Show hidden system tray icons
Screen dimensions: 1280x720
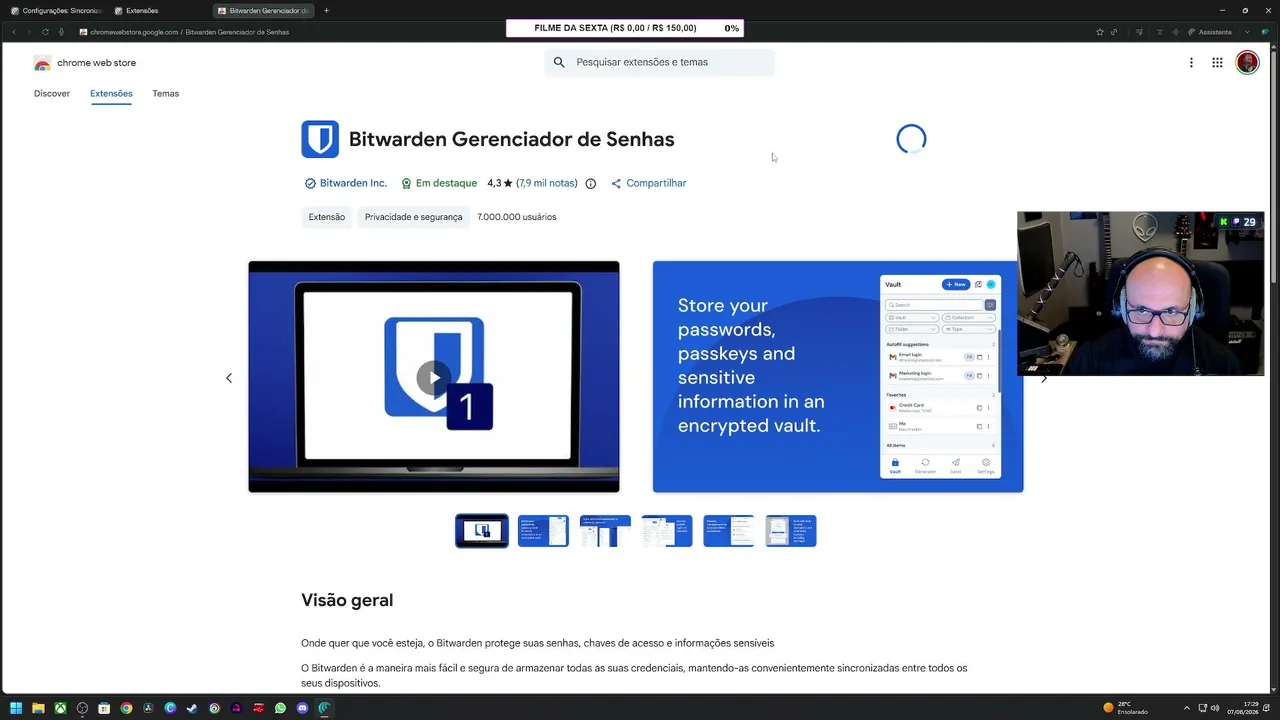click(x=1186, y=708)
